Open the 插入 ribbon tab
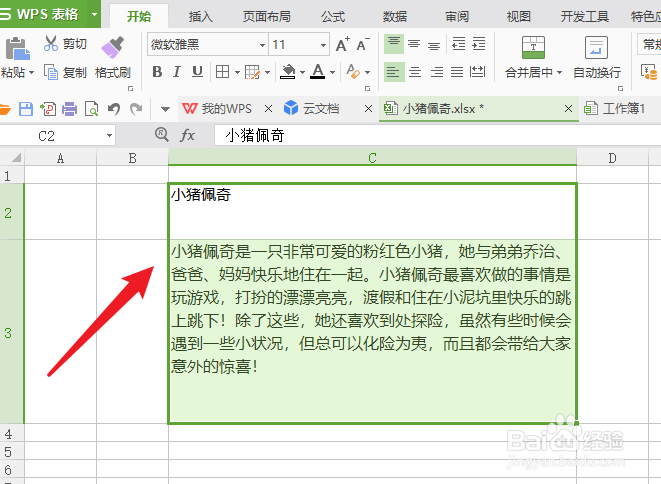Screen dimensions: 661x484 [x=201, y=16]
